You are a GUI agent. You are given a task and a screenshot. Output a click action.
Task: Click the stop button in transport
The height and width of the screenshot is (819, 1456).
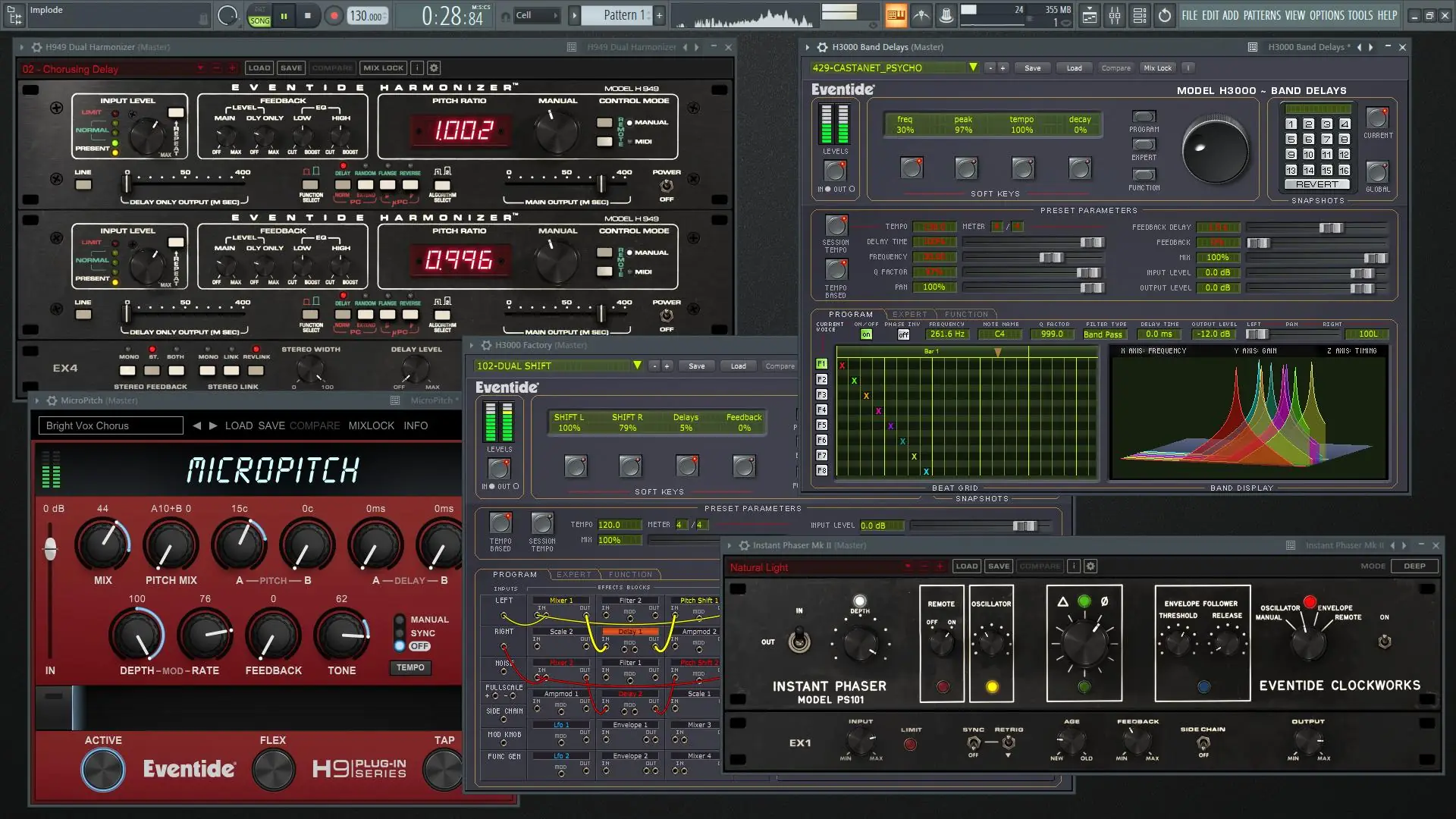coord(308,16)
